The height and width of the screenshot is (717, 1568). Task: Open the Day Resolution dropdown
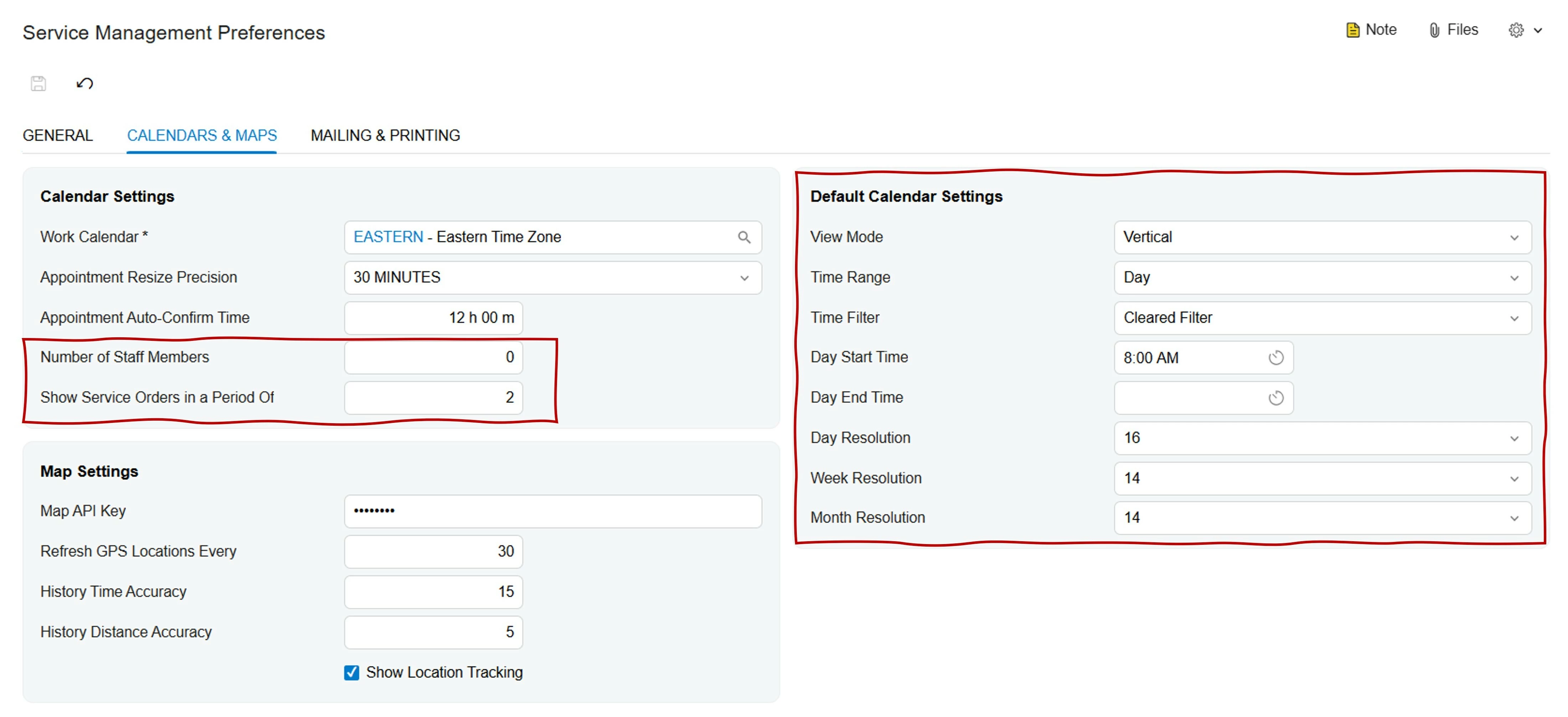click(1514, 439)
